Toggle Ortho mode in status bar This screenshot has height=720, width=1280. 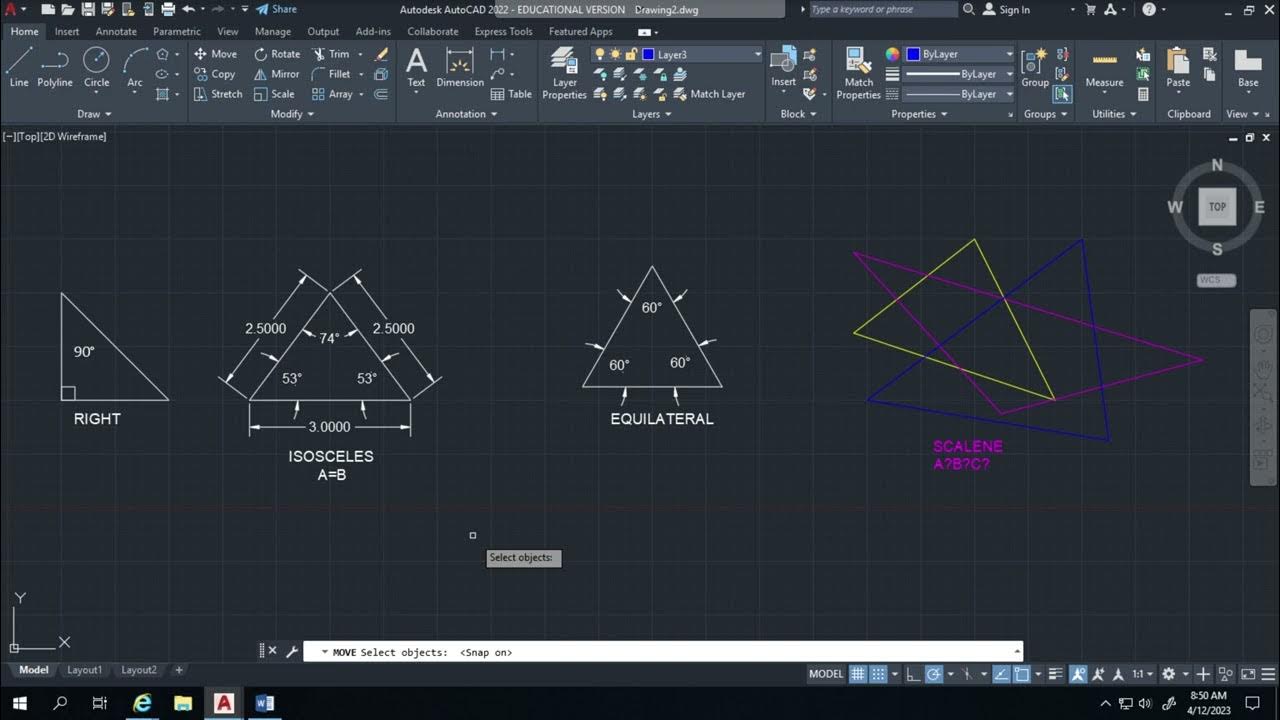click(912, 674)
